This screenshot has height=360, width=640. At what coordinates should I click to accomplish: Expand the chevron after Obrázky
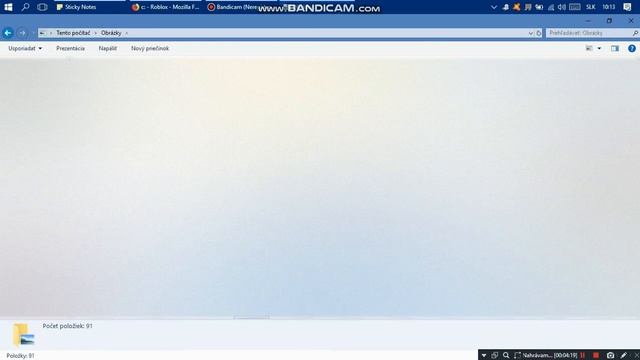tap(127, 33)
